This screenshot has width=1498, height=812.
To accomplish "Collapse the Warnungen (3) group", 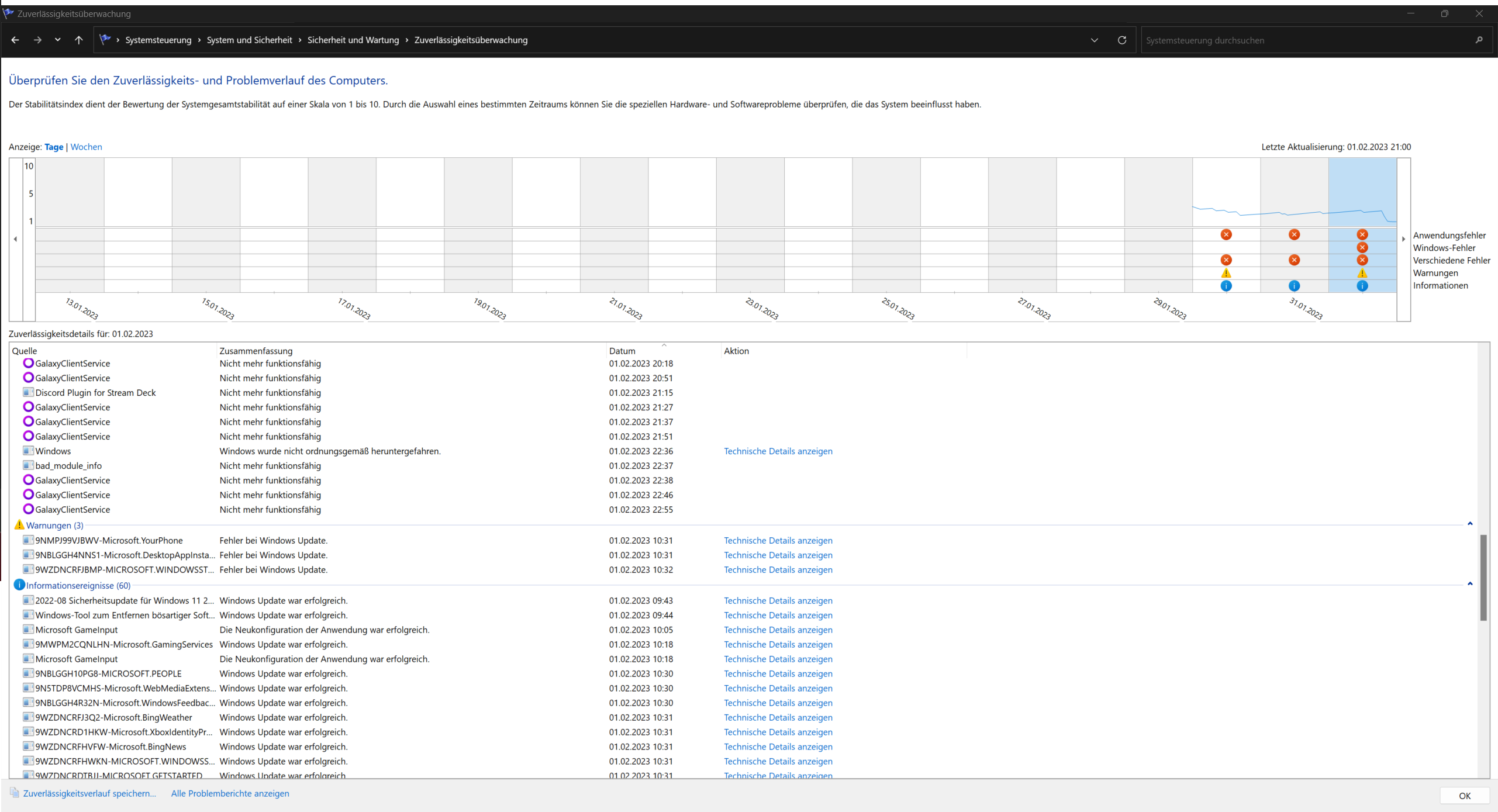I will tap(1469, 524).
